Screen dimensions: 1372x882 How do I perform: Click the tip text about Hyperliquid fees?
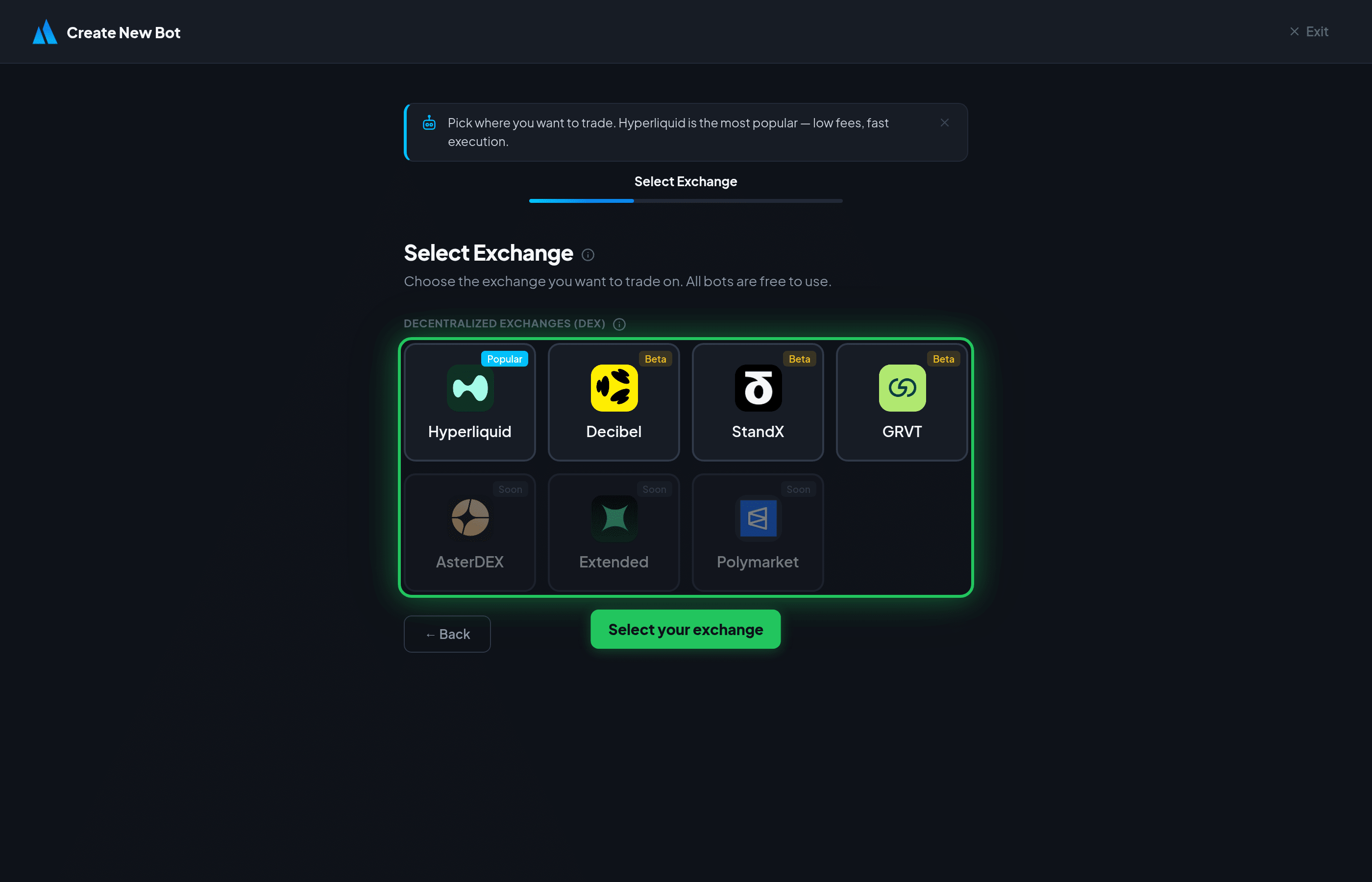click(668, 132)
